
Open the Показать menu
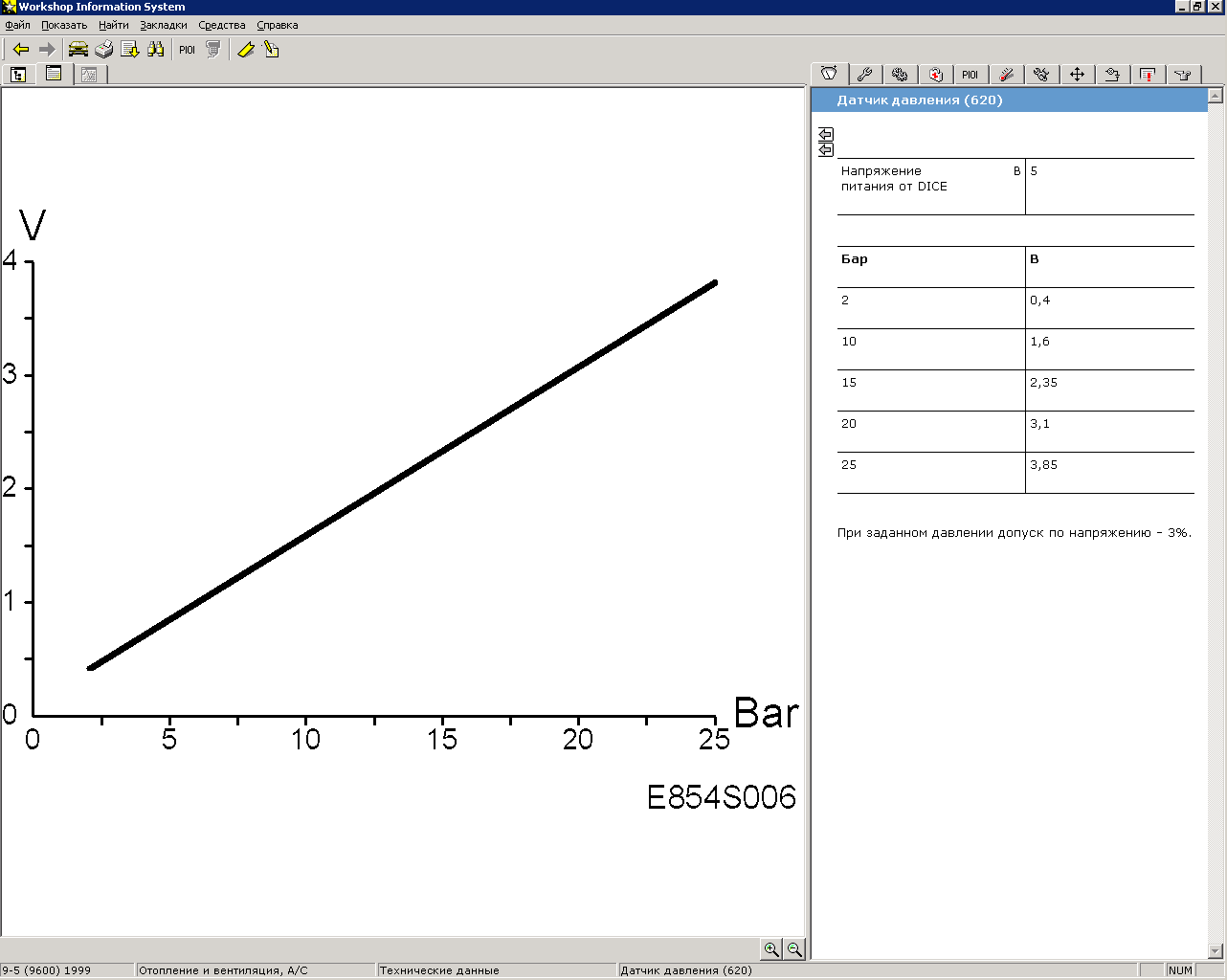(64, 25)
